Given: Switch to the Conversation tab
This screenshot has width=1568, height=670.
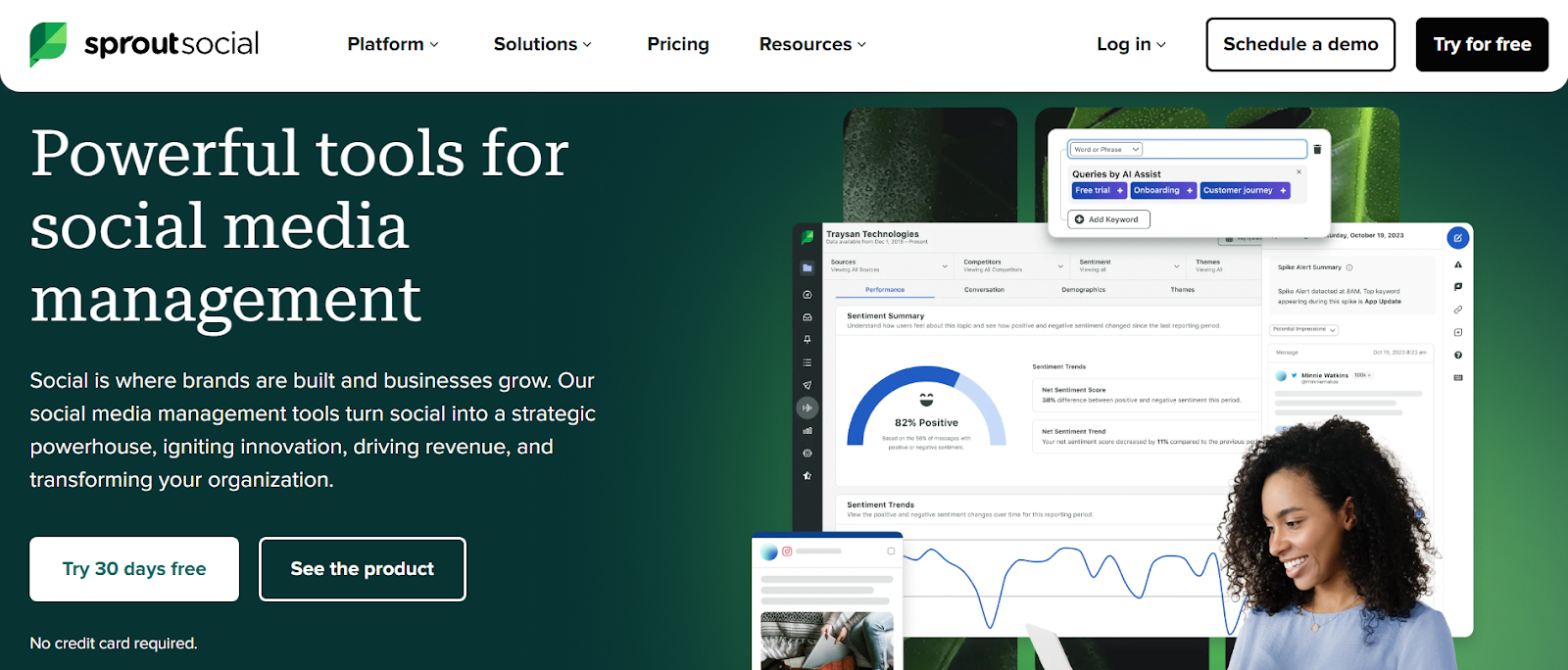Looking at the screenshot, I should (x=984, y=290).
